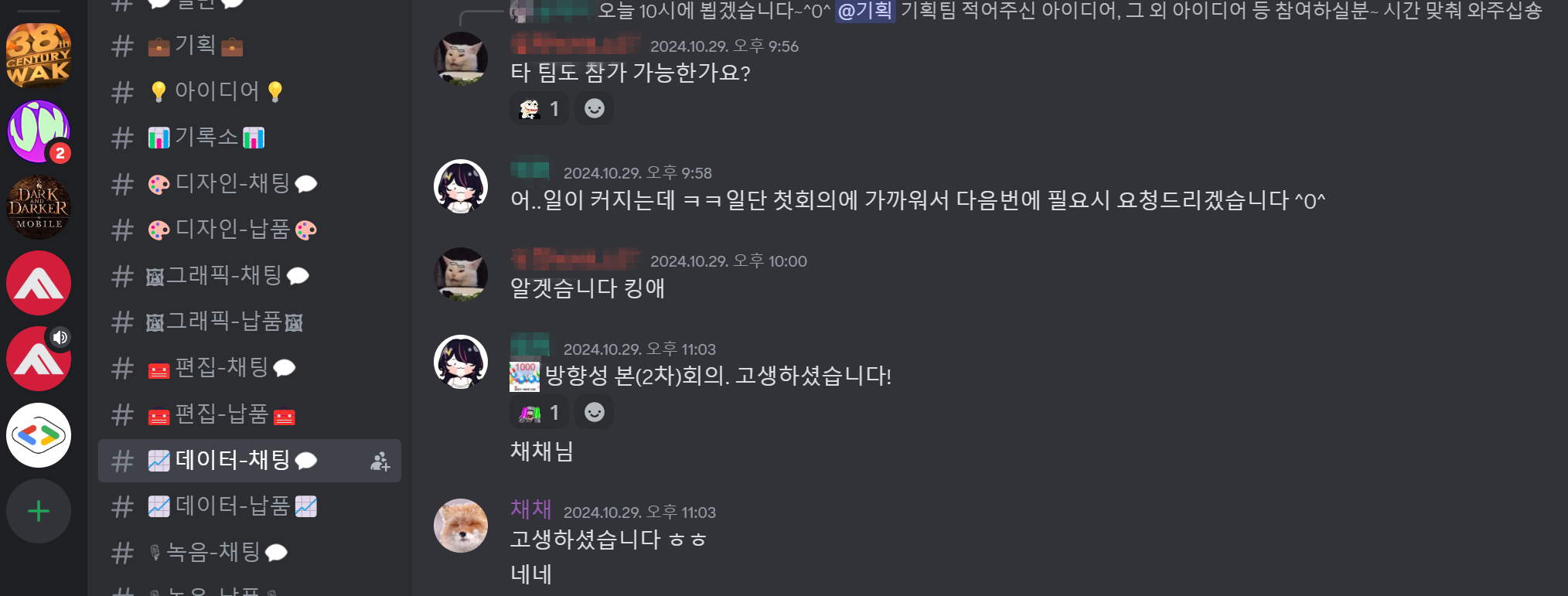Switch to the 기획 channel
The width and height of the screenshot is (1568, 596).
[249, 46]
